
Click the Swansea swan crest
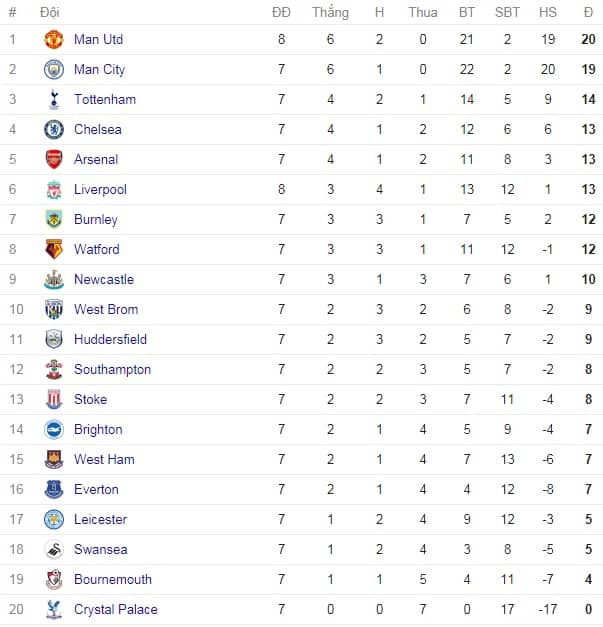click(x=54, y=549)
